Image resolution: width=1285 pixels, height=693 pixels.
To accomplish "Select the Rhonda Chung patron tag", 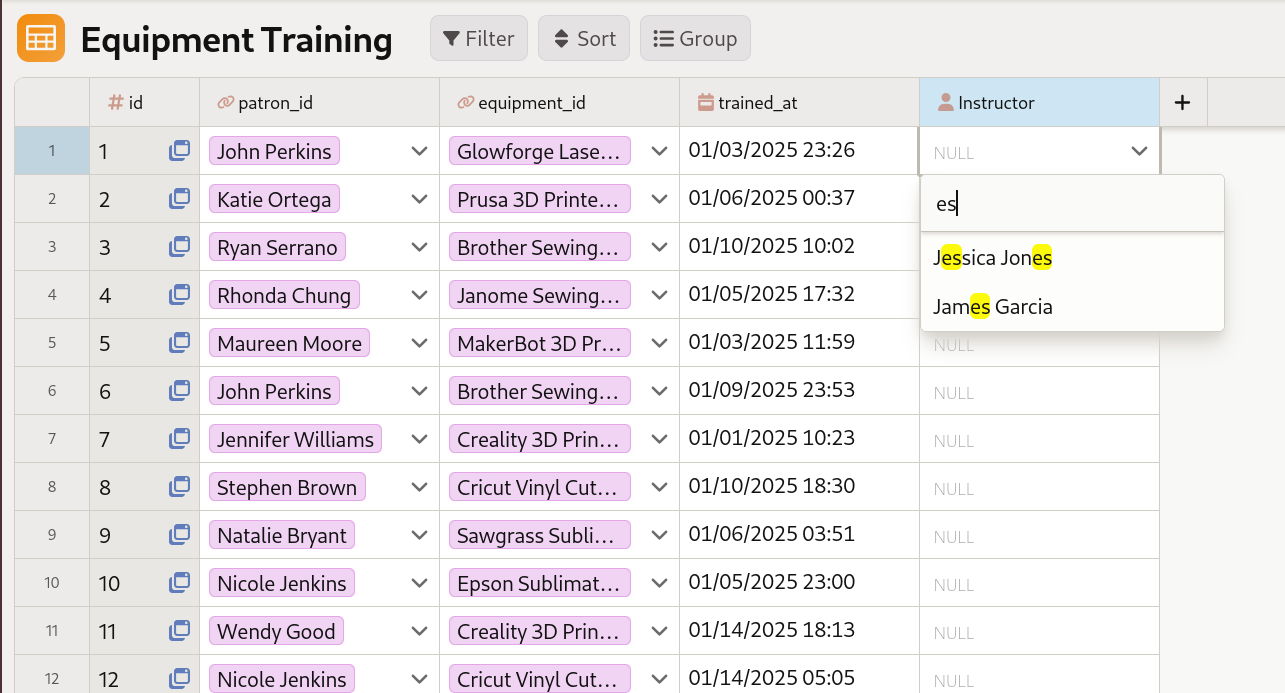I will point(282,294).
